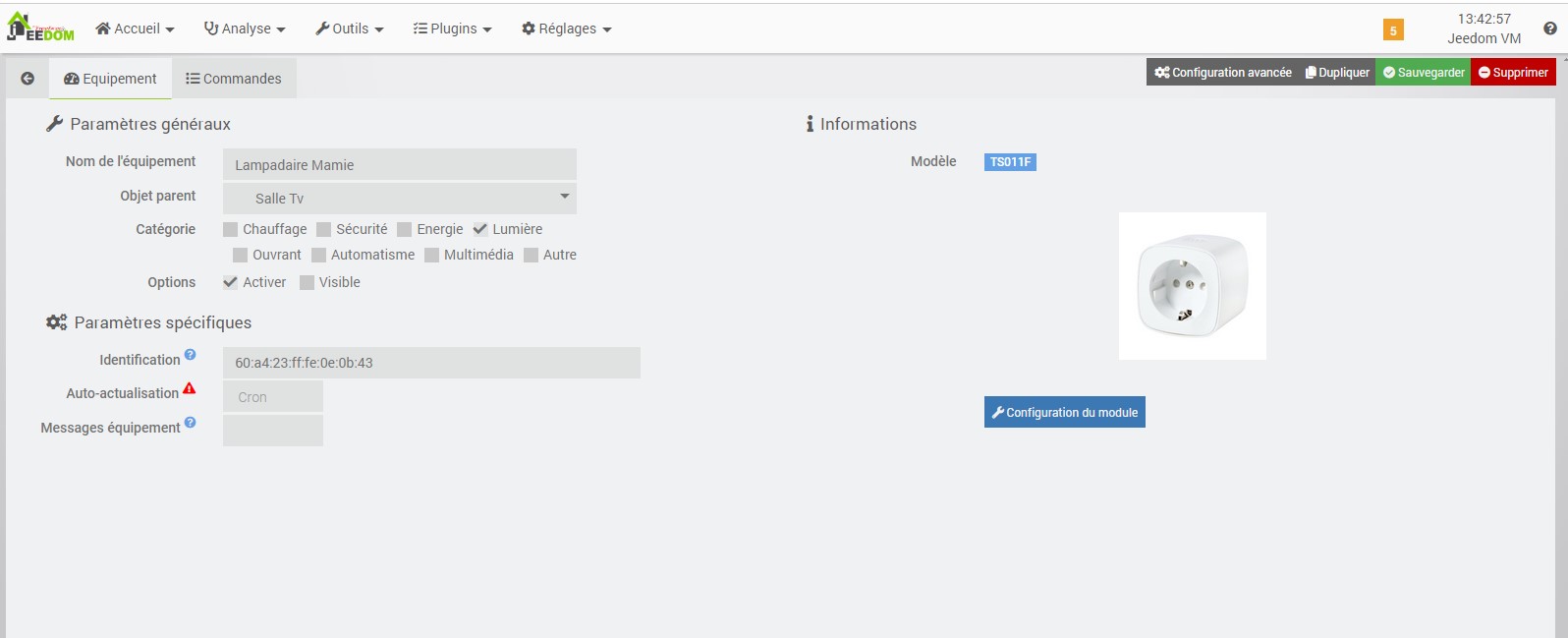
Task: Open the Outils menu
Action: [x=349, y=29]
